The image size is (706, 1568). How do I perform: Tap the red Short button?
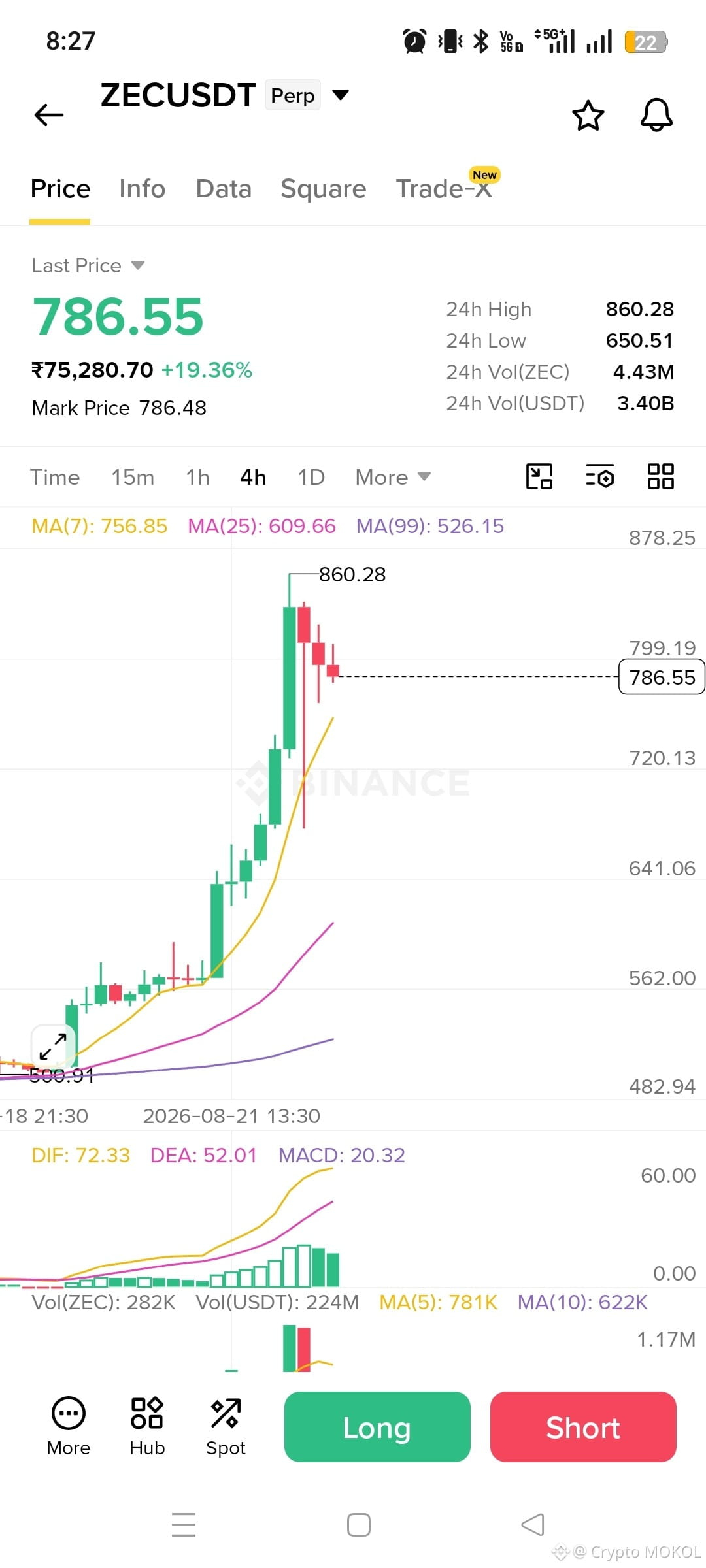(x=583, y=1427)
